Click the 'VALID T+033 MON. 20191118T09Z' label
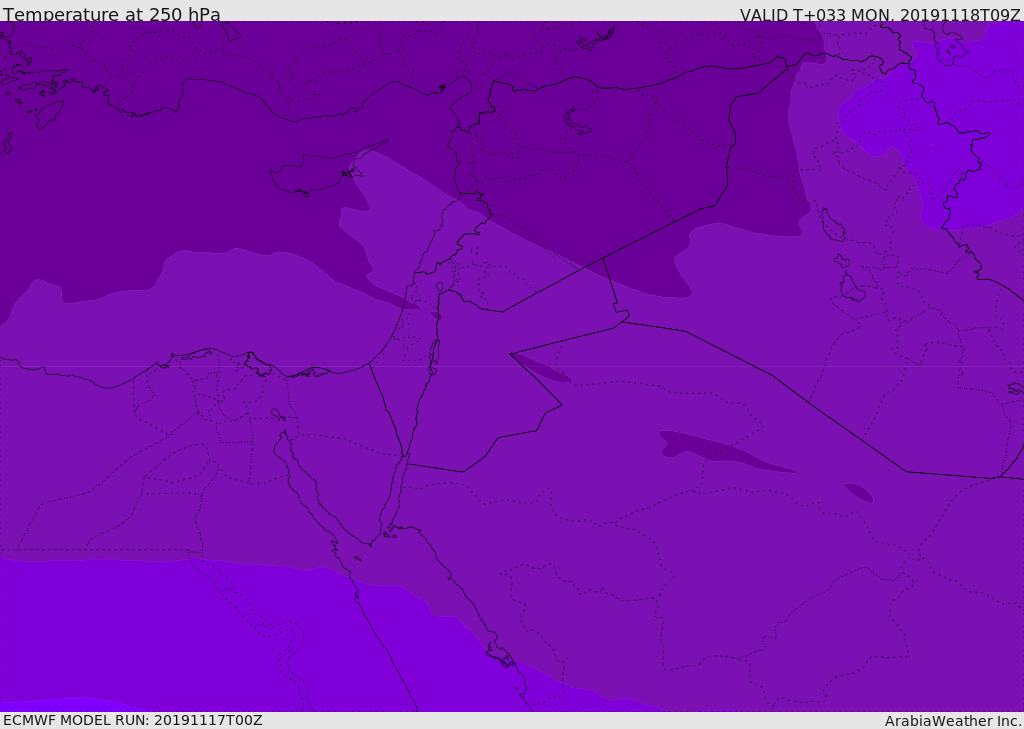The width and height of the screenshot is (1024, 729). [880, 14]
